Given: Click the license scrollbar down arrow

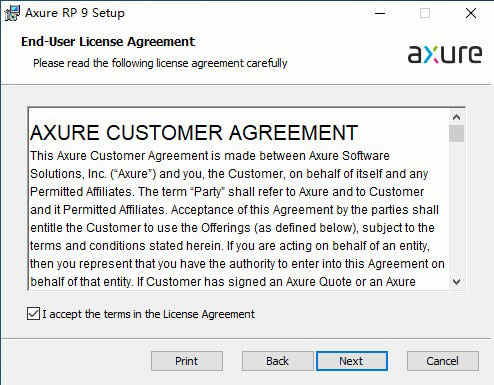Looking at the screenshot, I should (456, 282).
